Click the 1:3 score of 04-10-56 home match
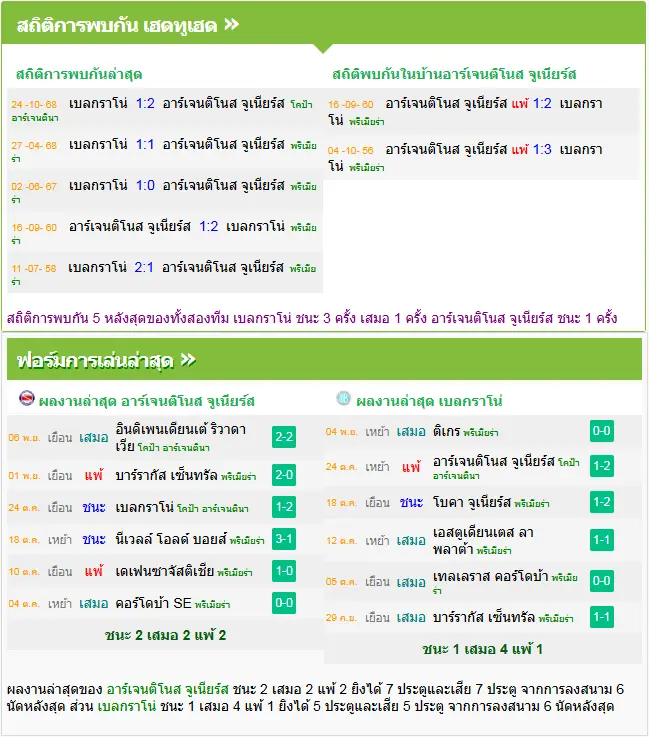This screenshot has width=649, height=737. point(542,149)
